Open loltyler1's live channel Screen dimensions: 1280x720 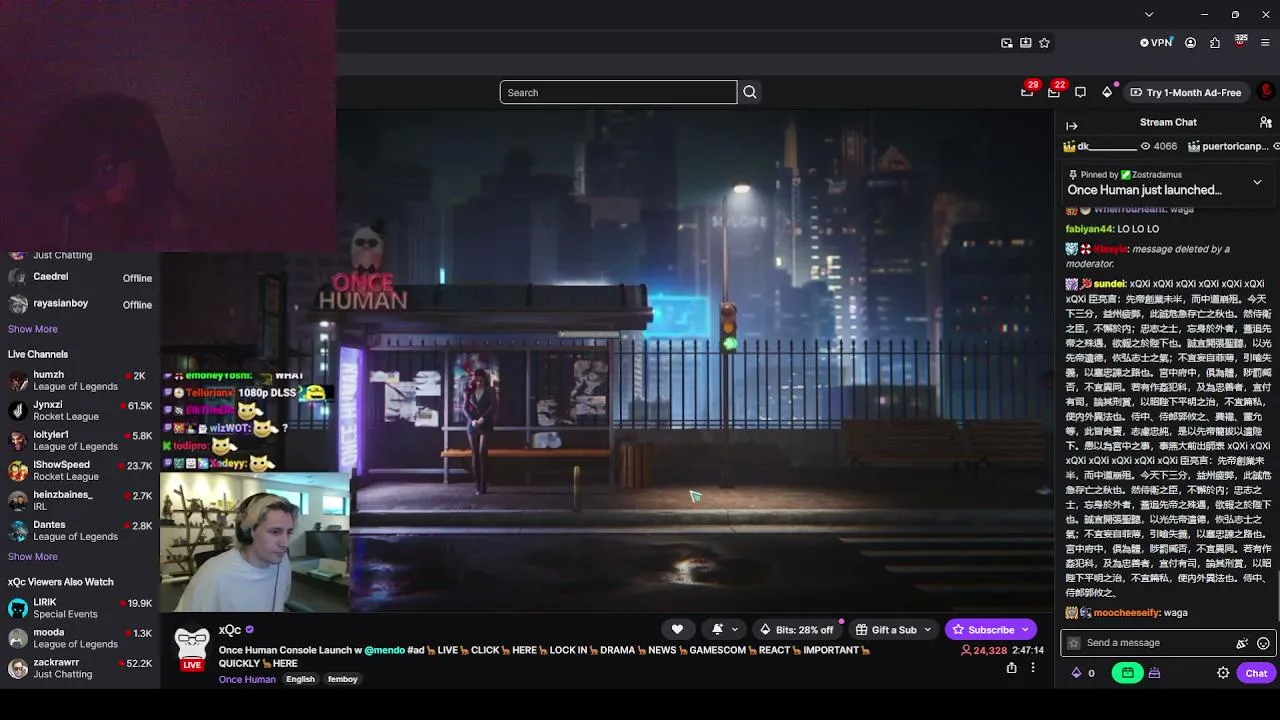[x=80, y=441]
